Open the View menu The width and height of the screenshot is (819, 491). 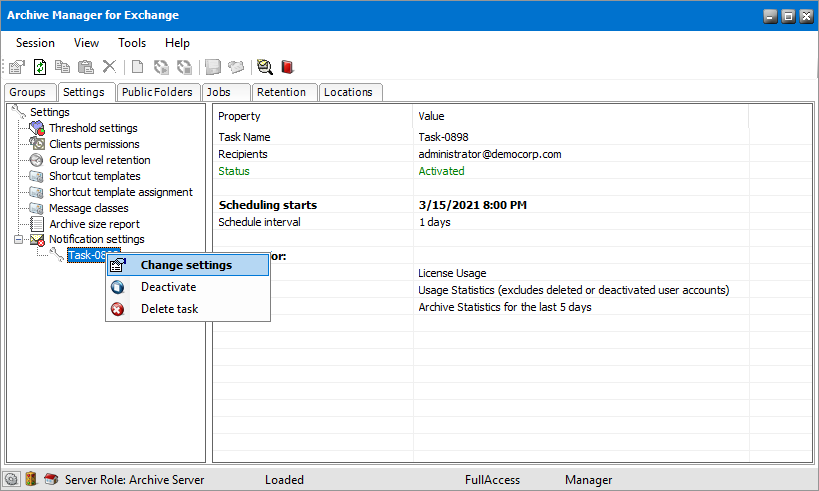coord(86,43)
